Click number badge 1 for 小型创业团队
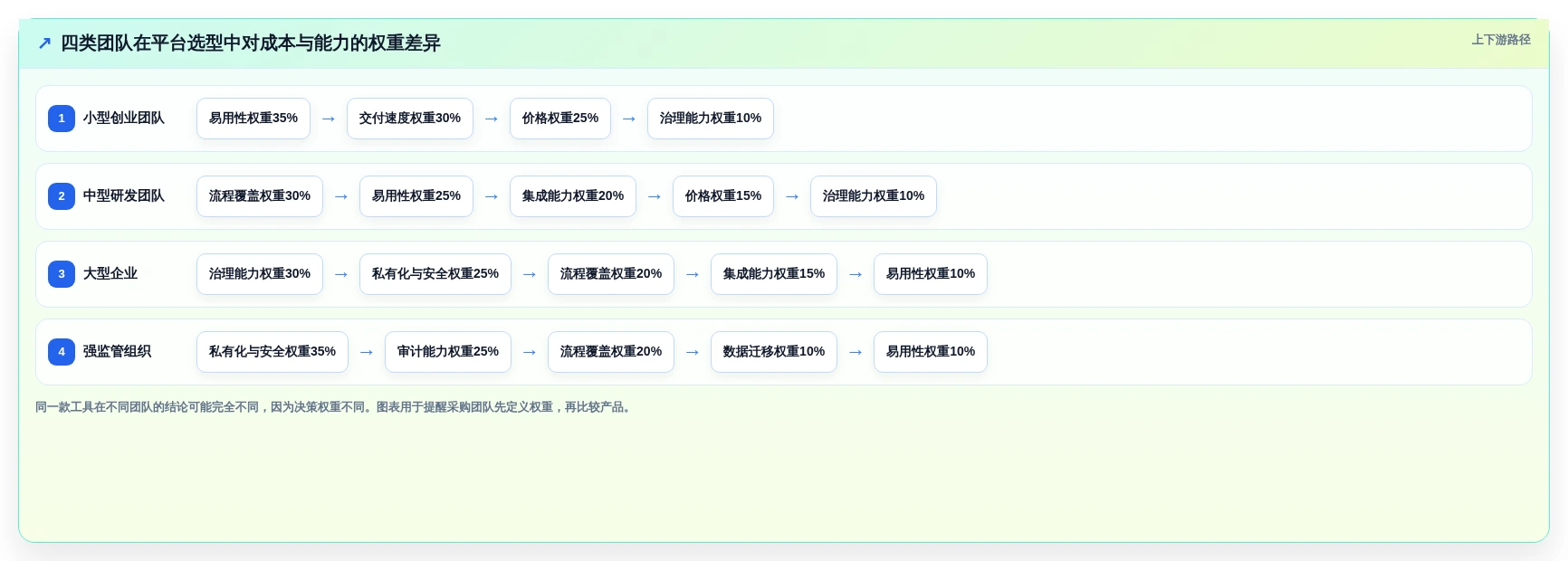Screen dimensions: 1568x561 click(62, 119)
